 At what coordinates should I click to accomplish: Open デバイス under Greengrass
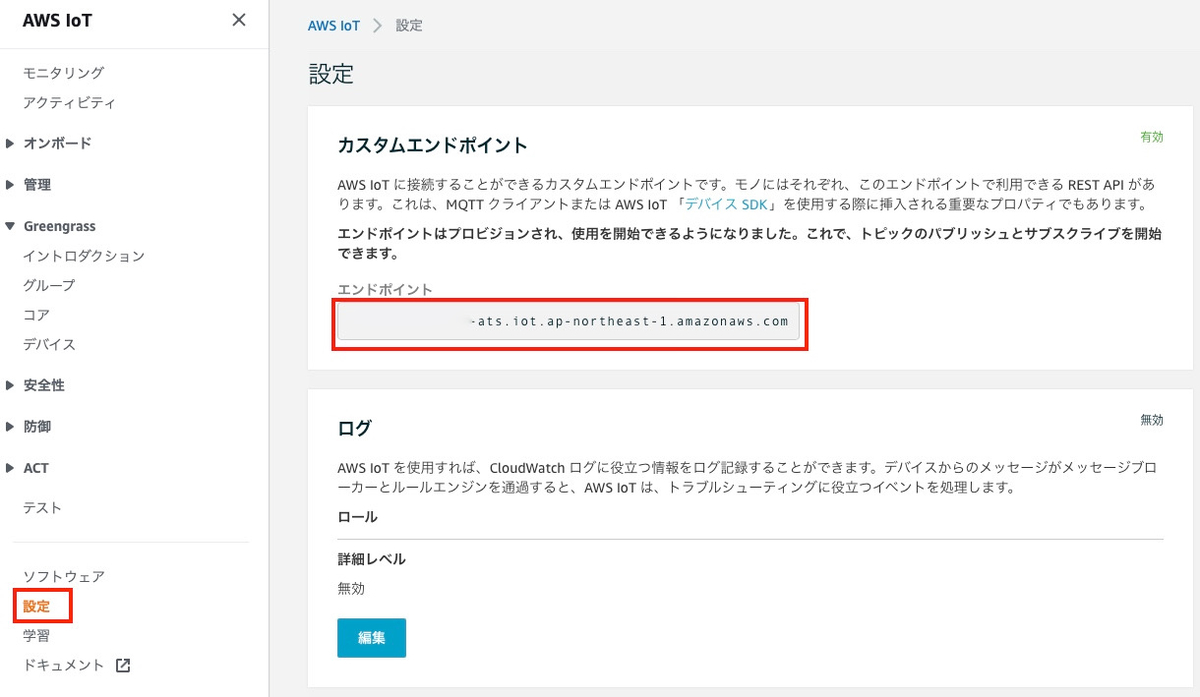click(51, 344)
